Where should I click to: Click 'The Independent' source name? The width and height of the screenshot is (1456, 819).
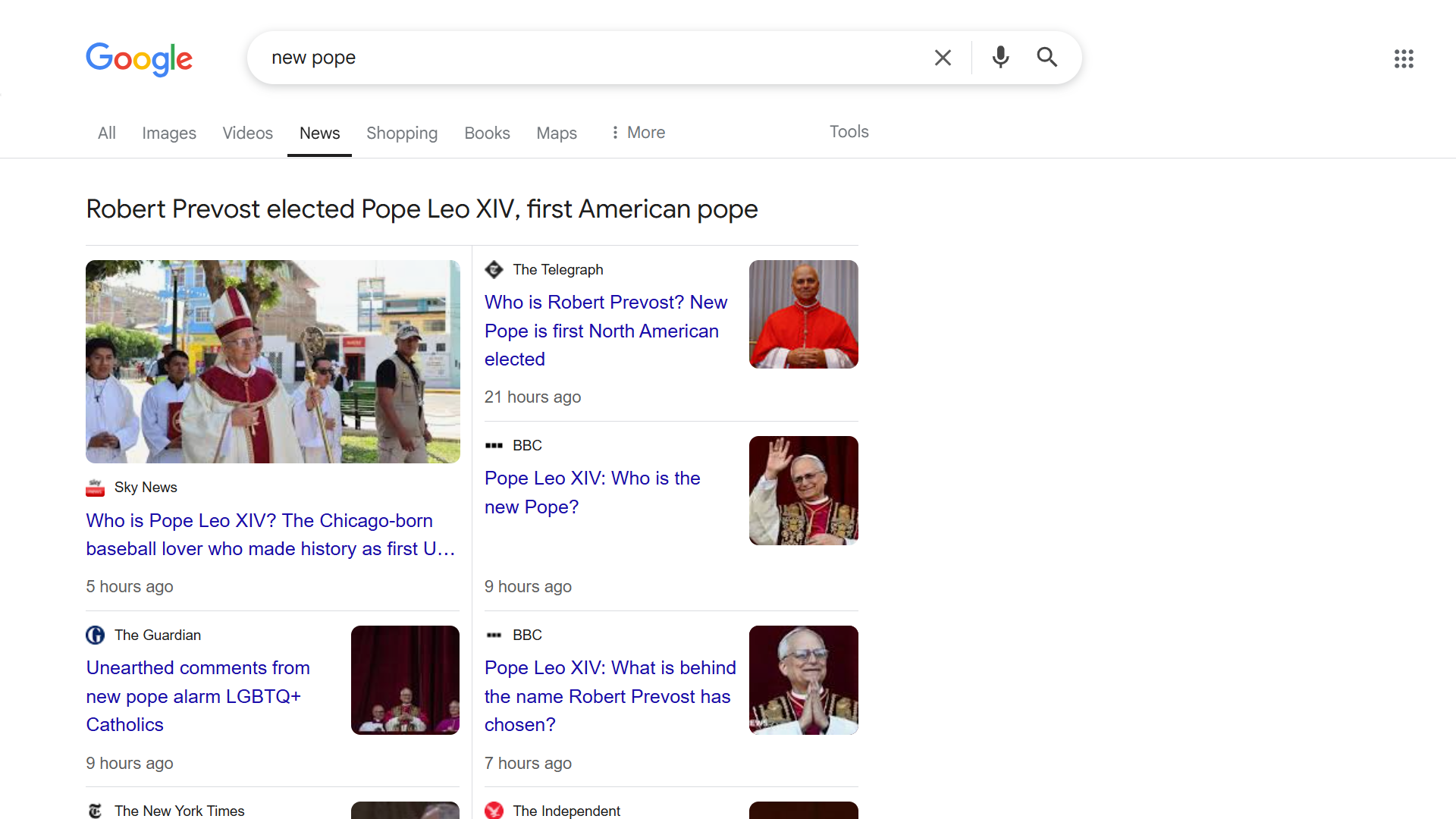click(566, 811)
